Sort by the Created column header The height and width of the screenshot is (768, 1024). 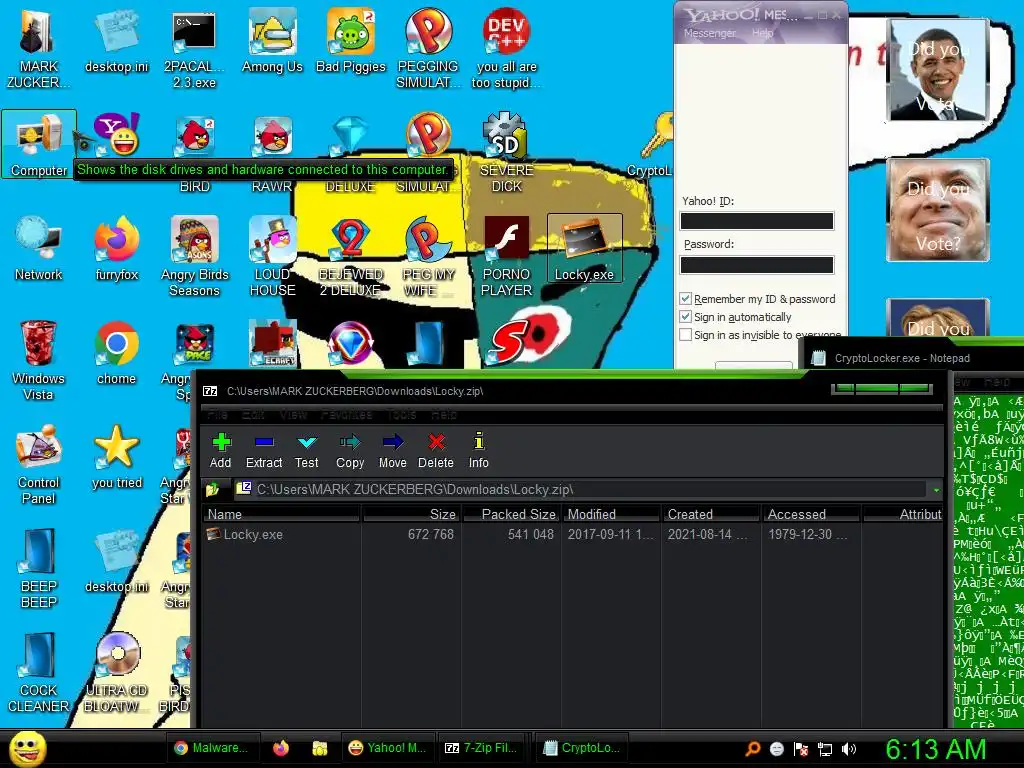click(711, 515)
